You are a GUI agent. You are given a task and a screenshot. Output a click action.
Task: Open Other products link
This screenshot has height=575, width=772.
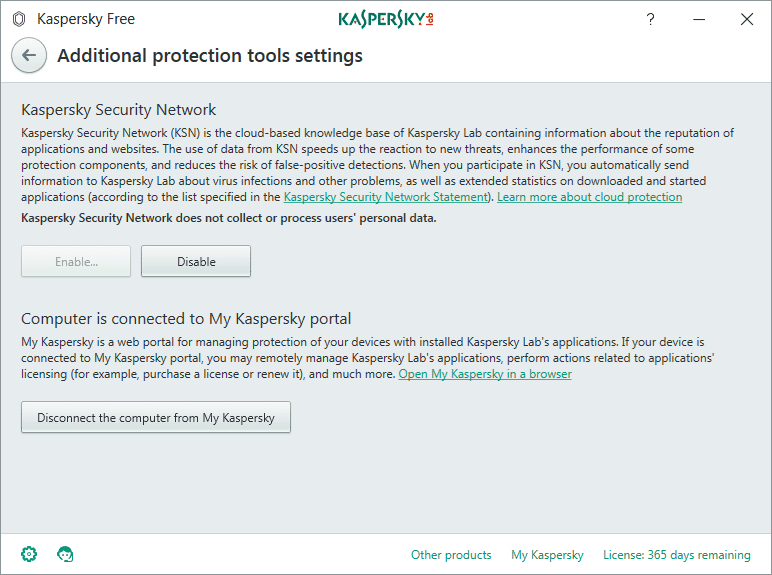click(451, 555)
